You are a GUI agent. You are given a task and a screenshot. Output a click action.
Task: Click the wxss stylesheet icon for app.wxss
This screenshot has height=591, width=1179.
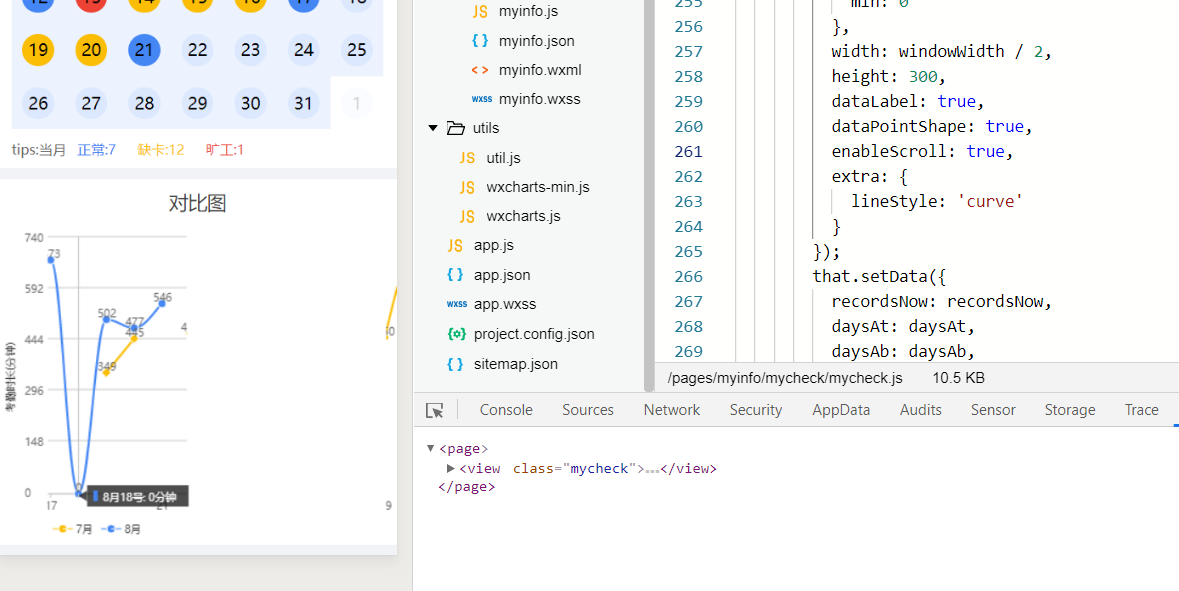tap(456, 303)
